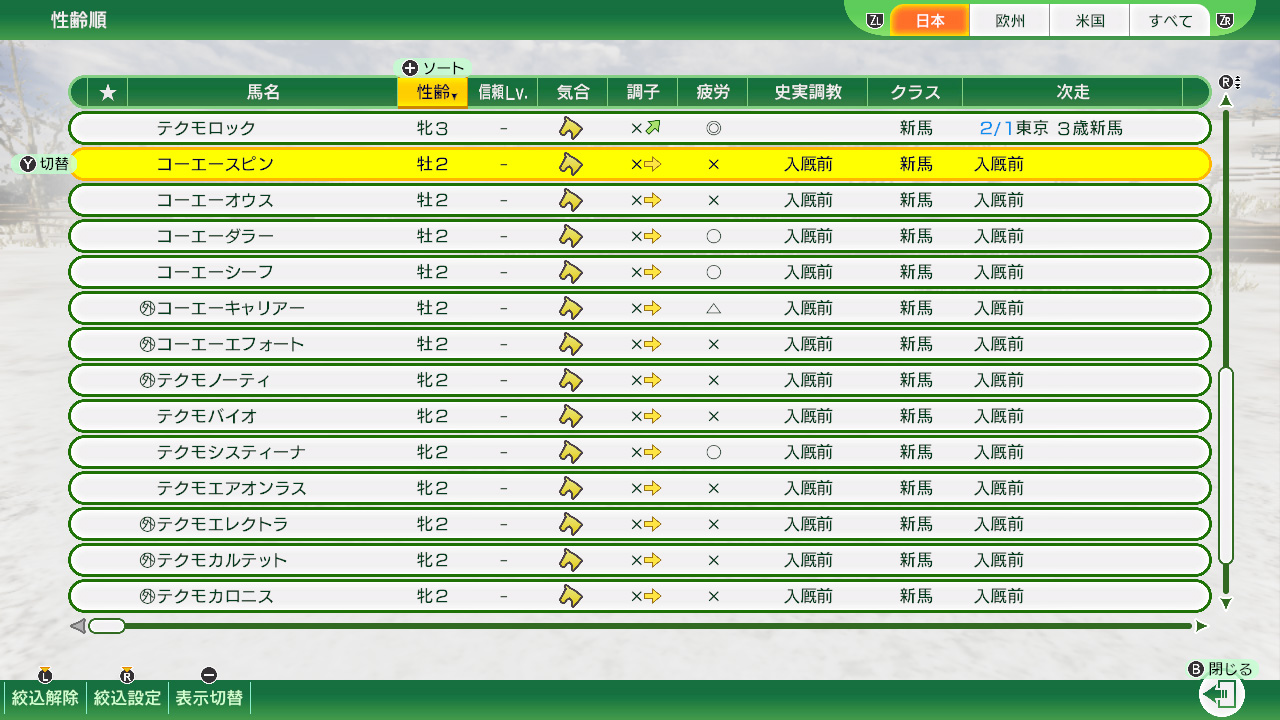
Task: Open filter settings via 絞込設定
Action: click(x=127, y=697)
